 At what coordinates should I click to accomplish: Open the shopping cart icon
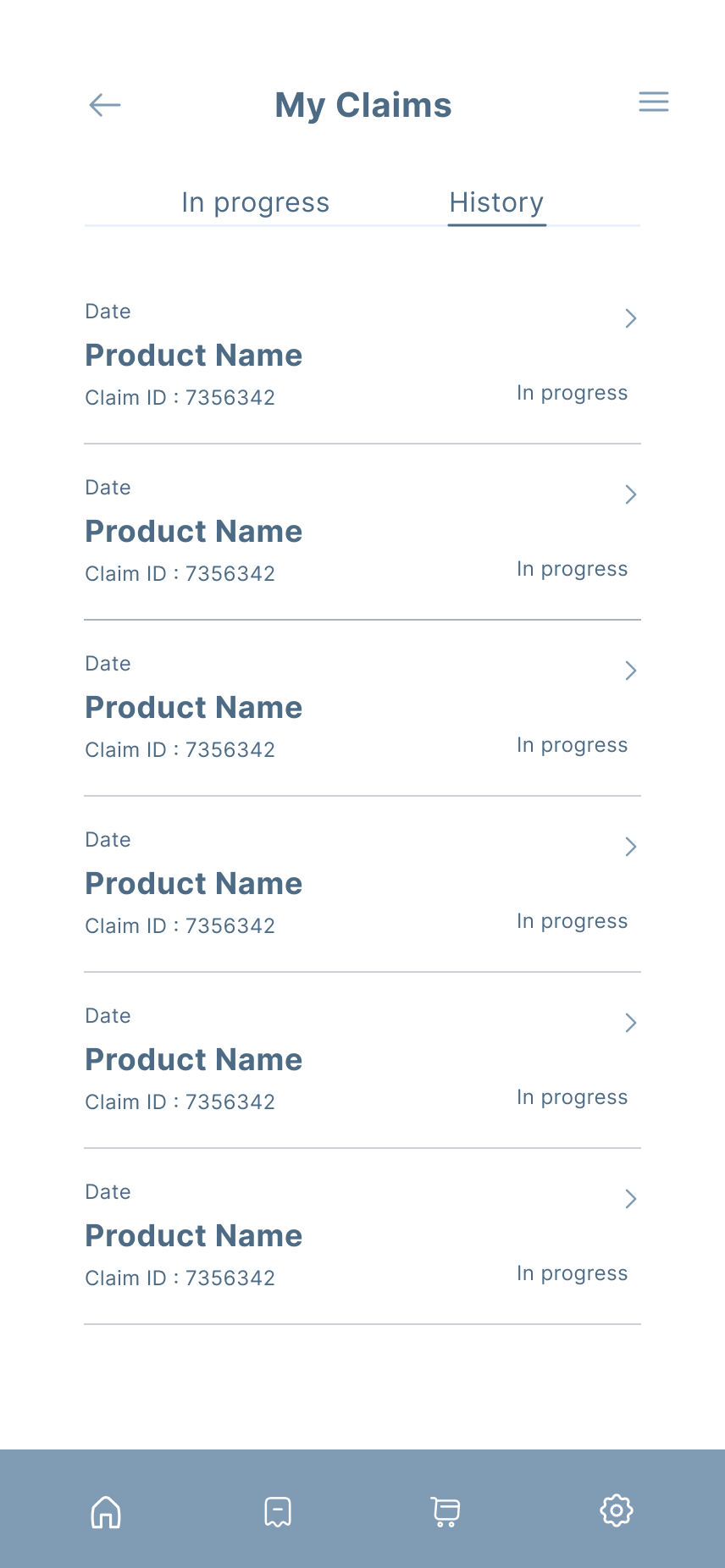pyautogui.click(x=446, y=1511)
